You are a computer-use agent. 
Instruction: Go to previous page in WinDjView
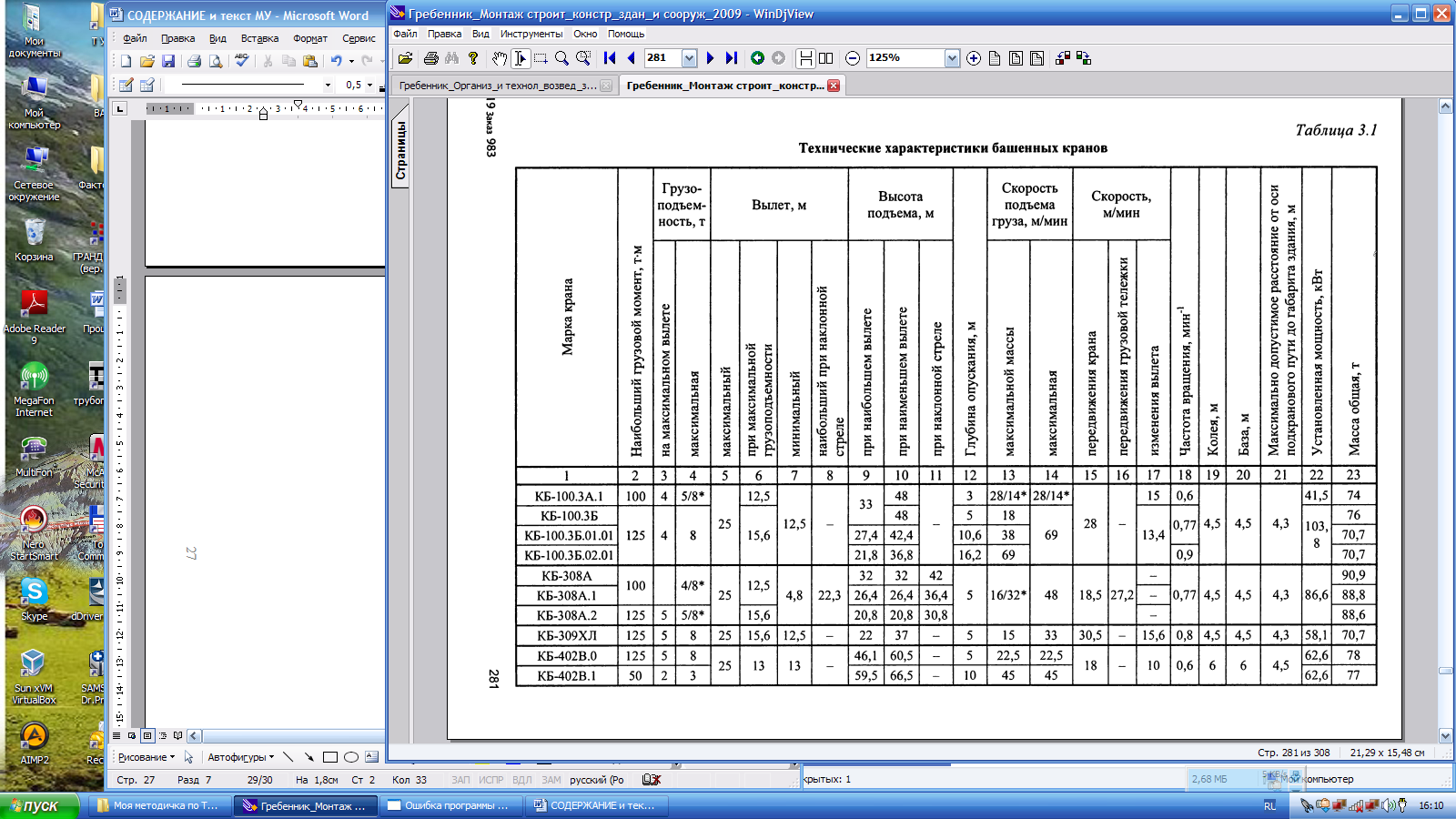coord(631,58)
